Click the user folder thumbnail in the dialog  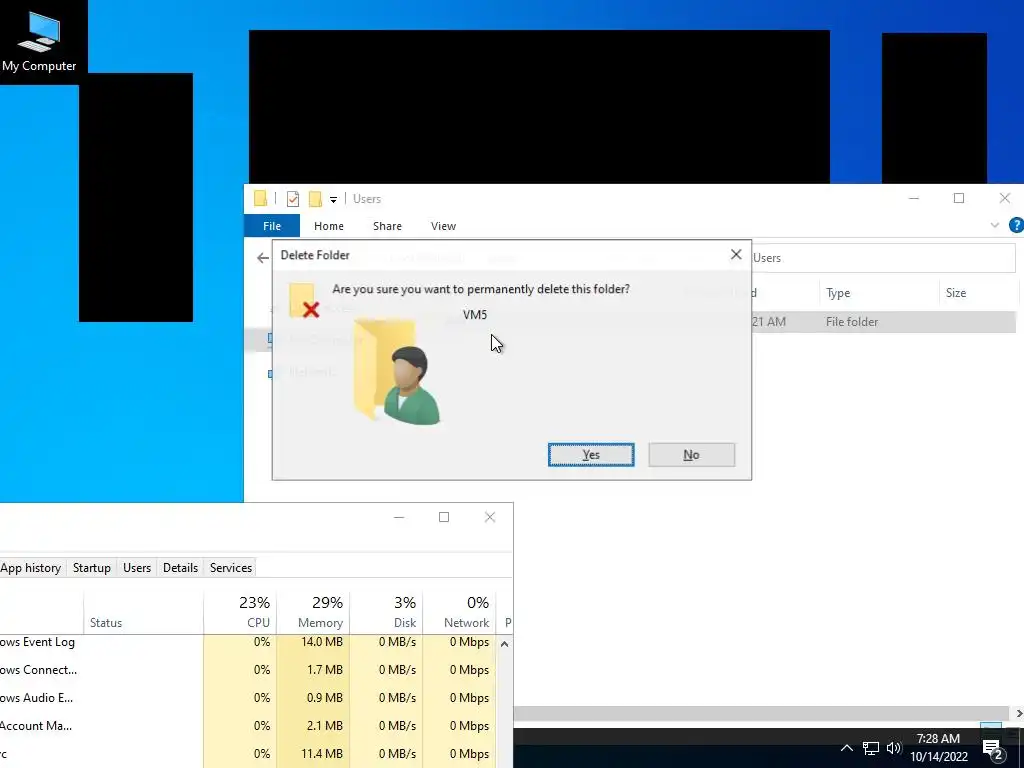point(397,371)
